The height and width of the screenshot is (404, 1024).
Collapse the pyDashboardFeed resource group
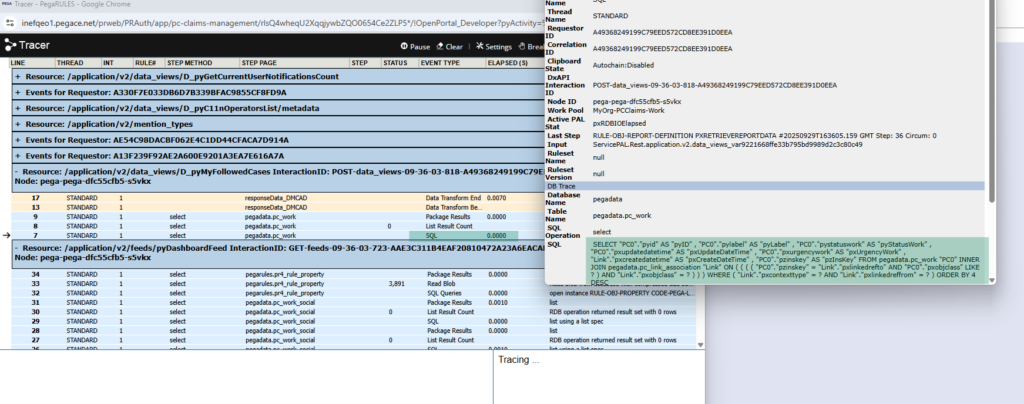click(18, 248)
